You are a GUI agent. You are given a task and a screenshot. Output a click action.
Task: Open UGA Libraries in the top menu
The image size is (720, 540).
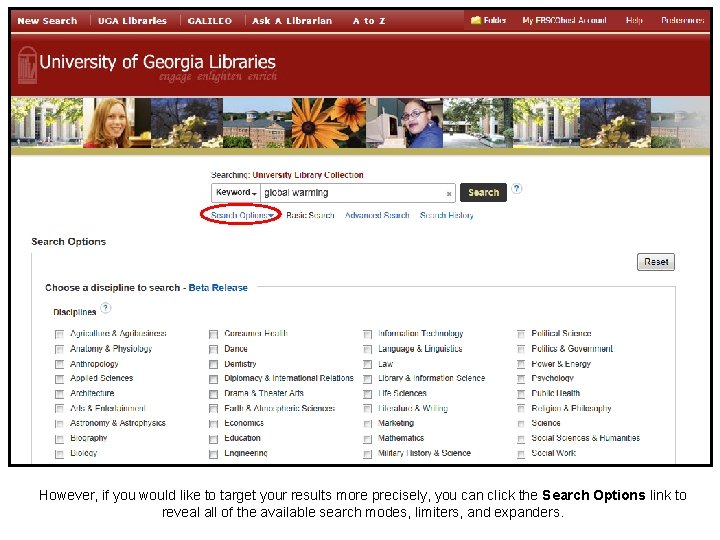point(132,21)
